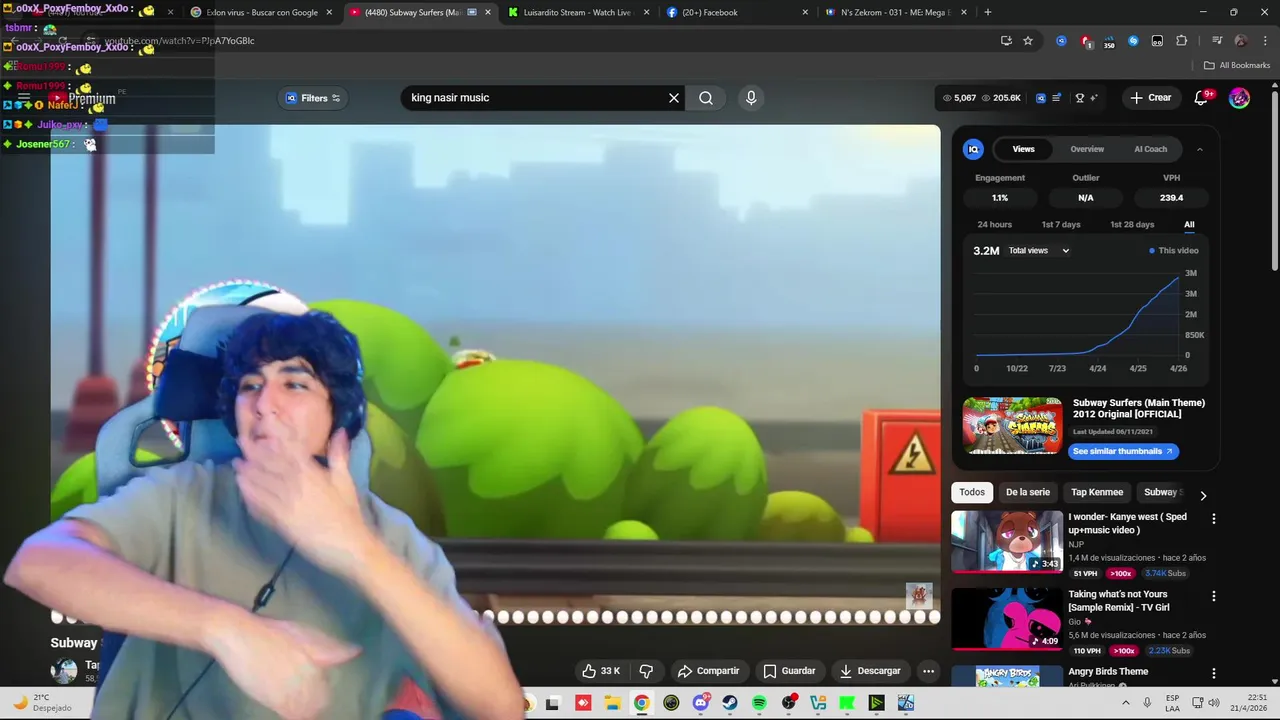Select the Views tab in vidIQ panel
Viewport: 1280px width, 720px height.
(1023, 149)
